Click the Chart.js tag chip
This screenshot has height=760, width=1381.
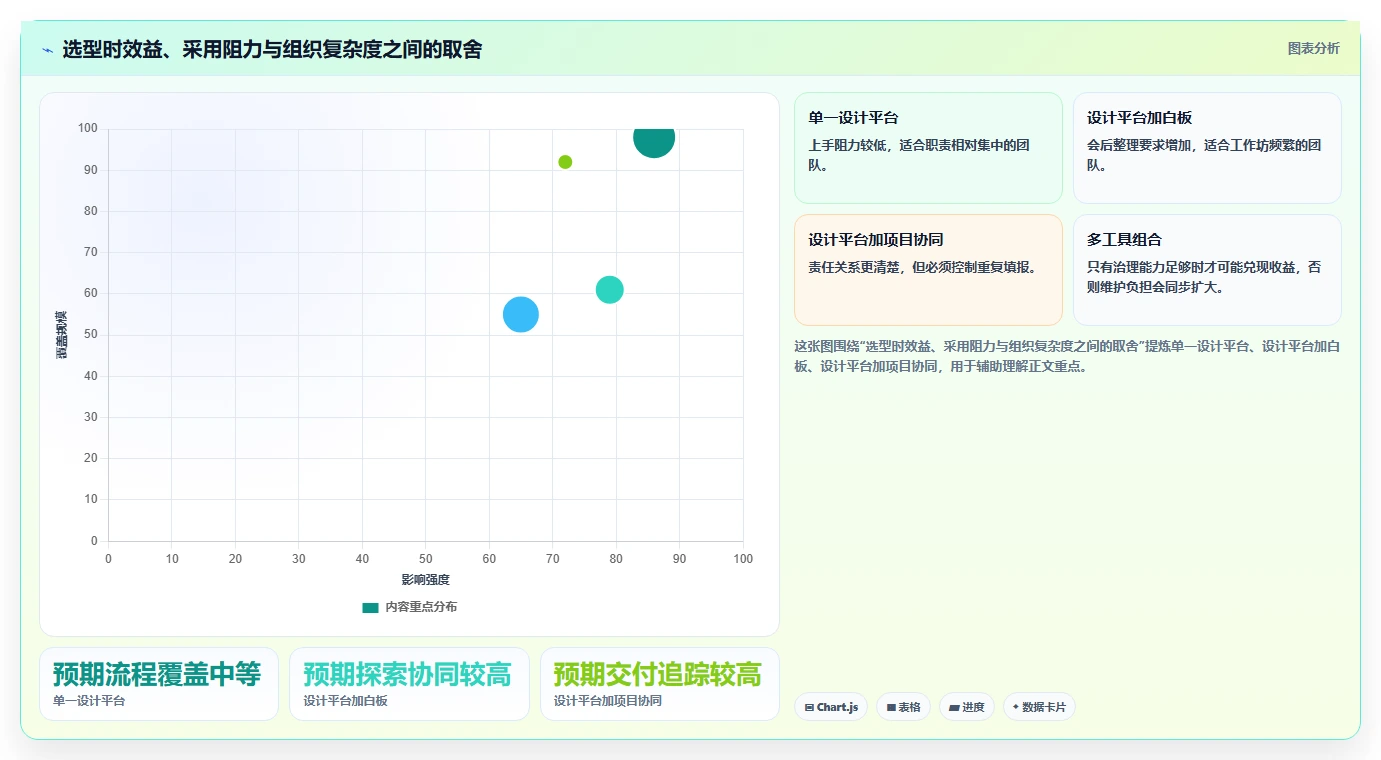(831, 707)
